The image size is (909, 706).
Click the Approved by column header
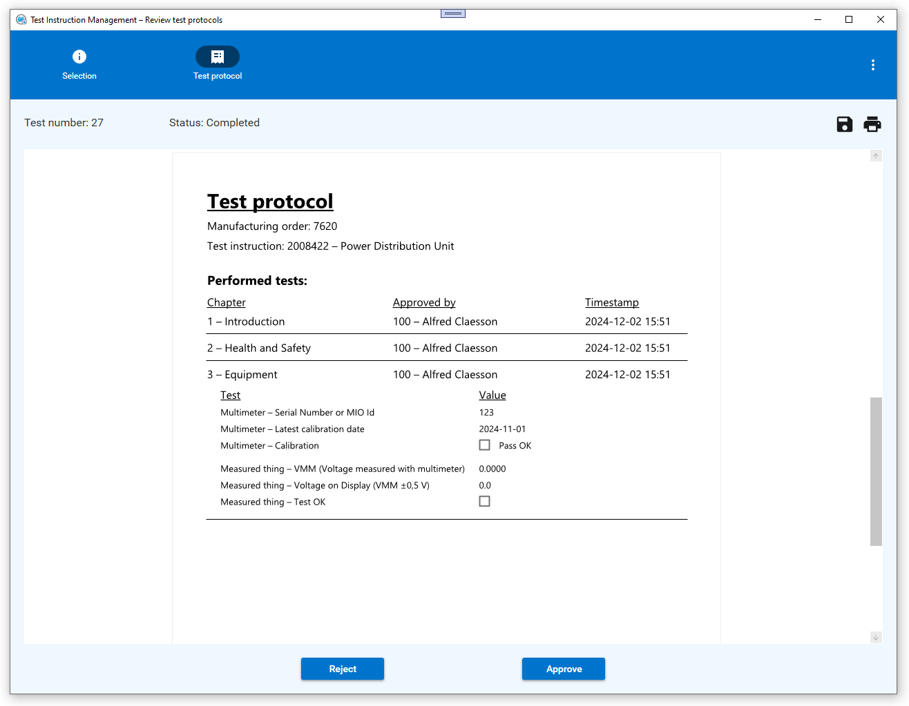(x=424, y=303)
